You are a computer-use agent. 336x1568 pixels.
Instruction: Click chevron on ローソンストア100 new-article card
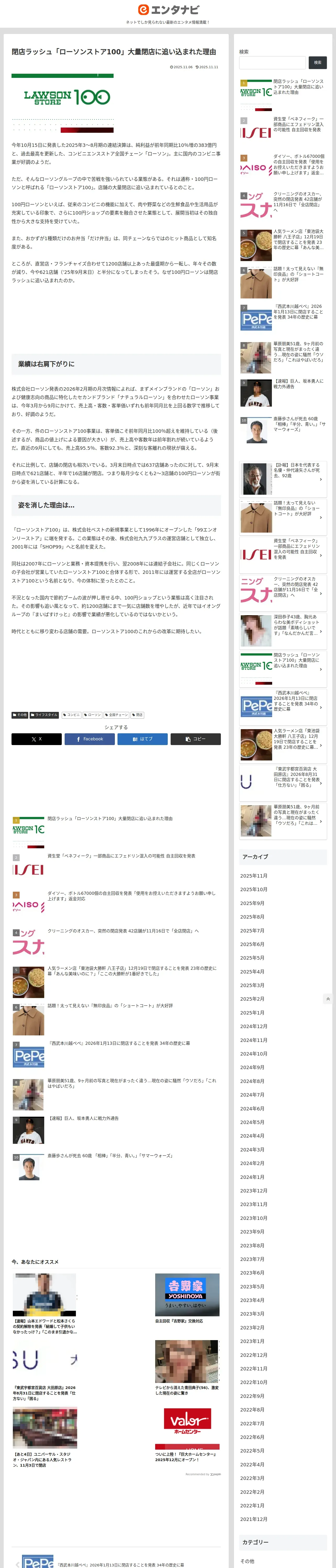pyautogui.click(x=321, y=669)
